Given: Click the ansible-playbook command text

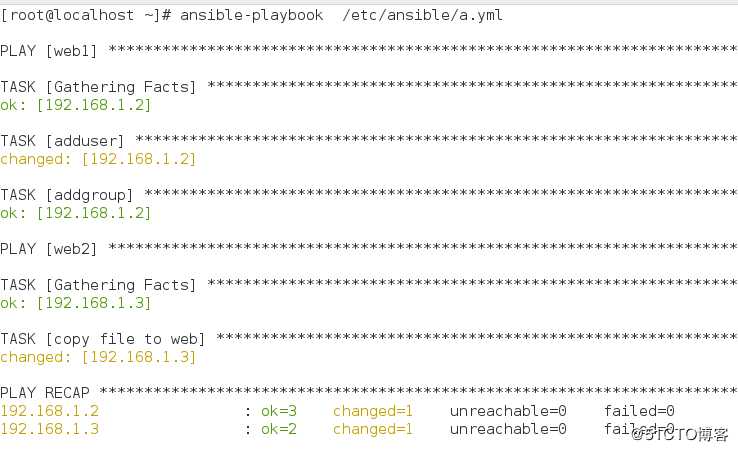Looking at the screenshot, I should pyautogui.click(x=251, y=15).
